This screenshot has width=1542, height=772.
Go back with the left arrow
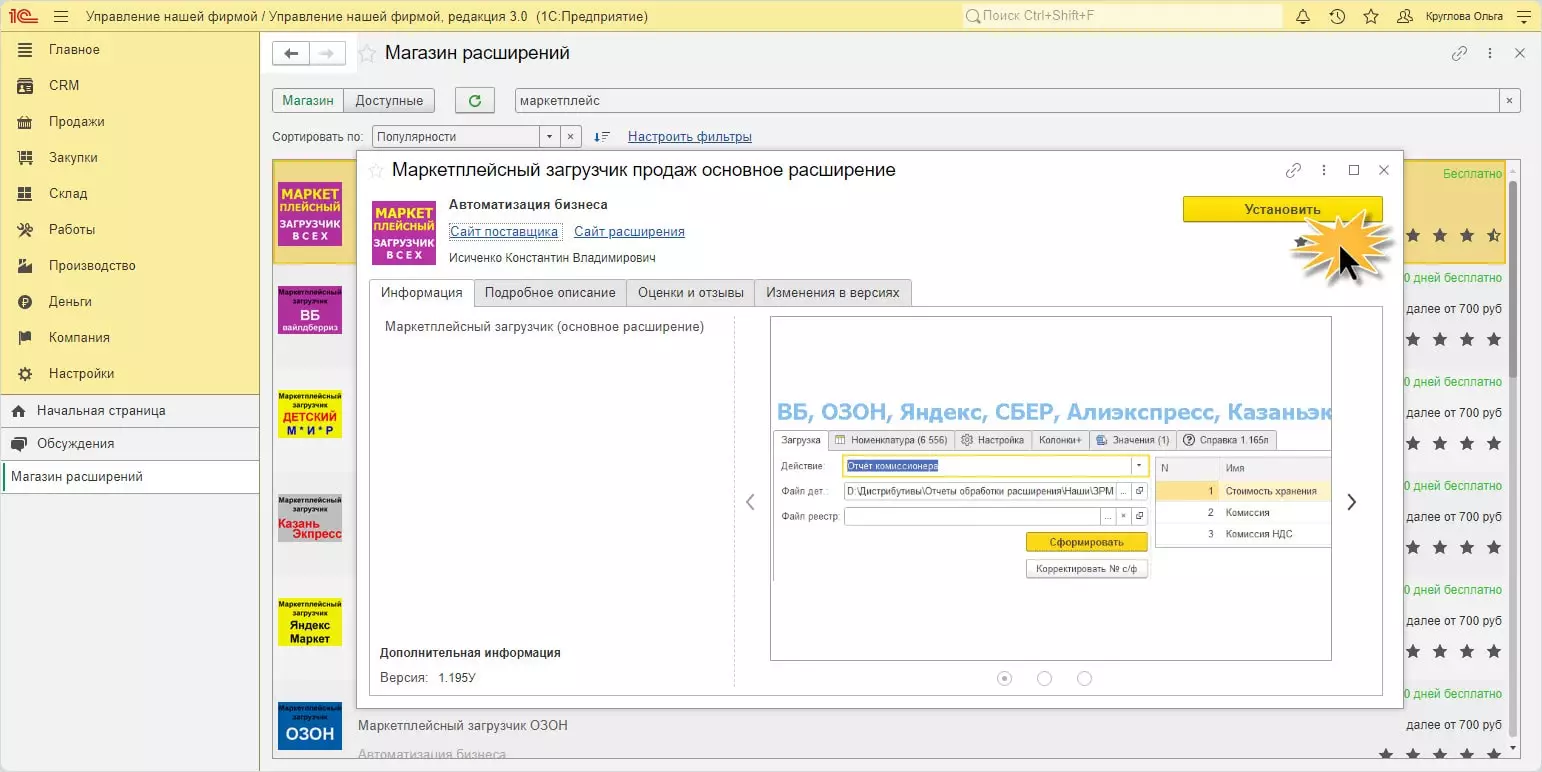point(291,54)
